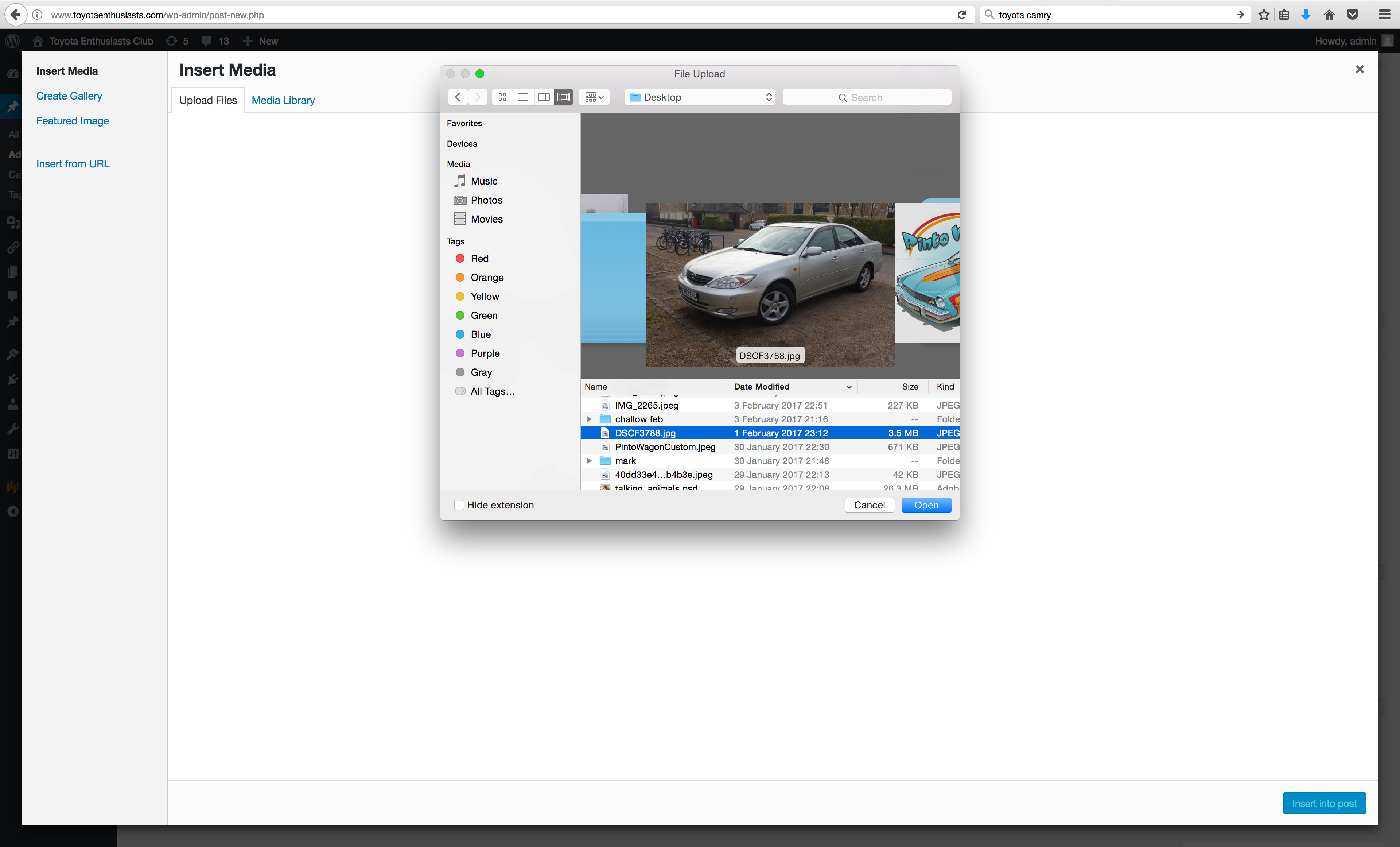This screenshot has height=847, width=1400.
Task: Select Photos in the Media sidebar
Action: tap(486, 200)
